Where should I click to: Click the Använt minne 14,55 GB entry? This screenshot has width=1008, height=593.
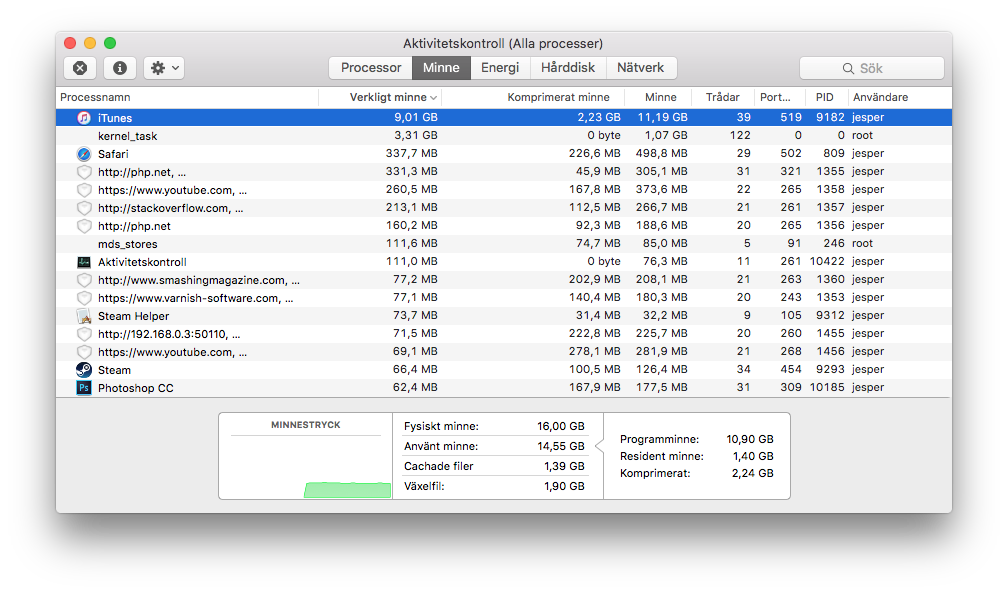click(494, 446)
